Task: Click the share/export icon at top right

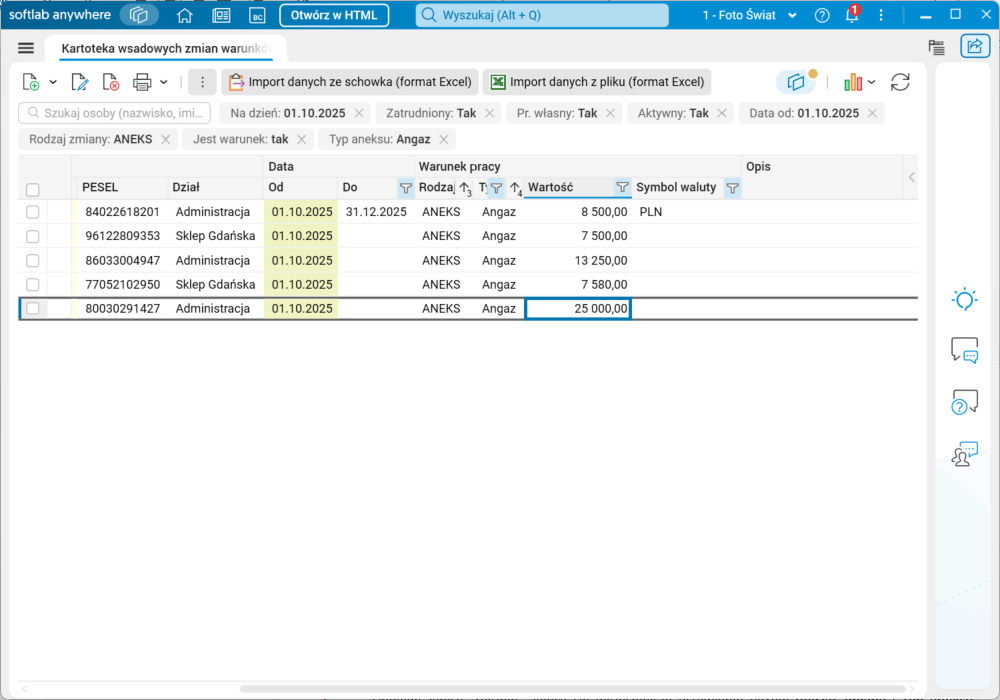Action: tap(974, 46)
